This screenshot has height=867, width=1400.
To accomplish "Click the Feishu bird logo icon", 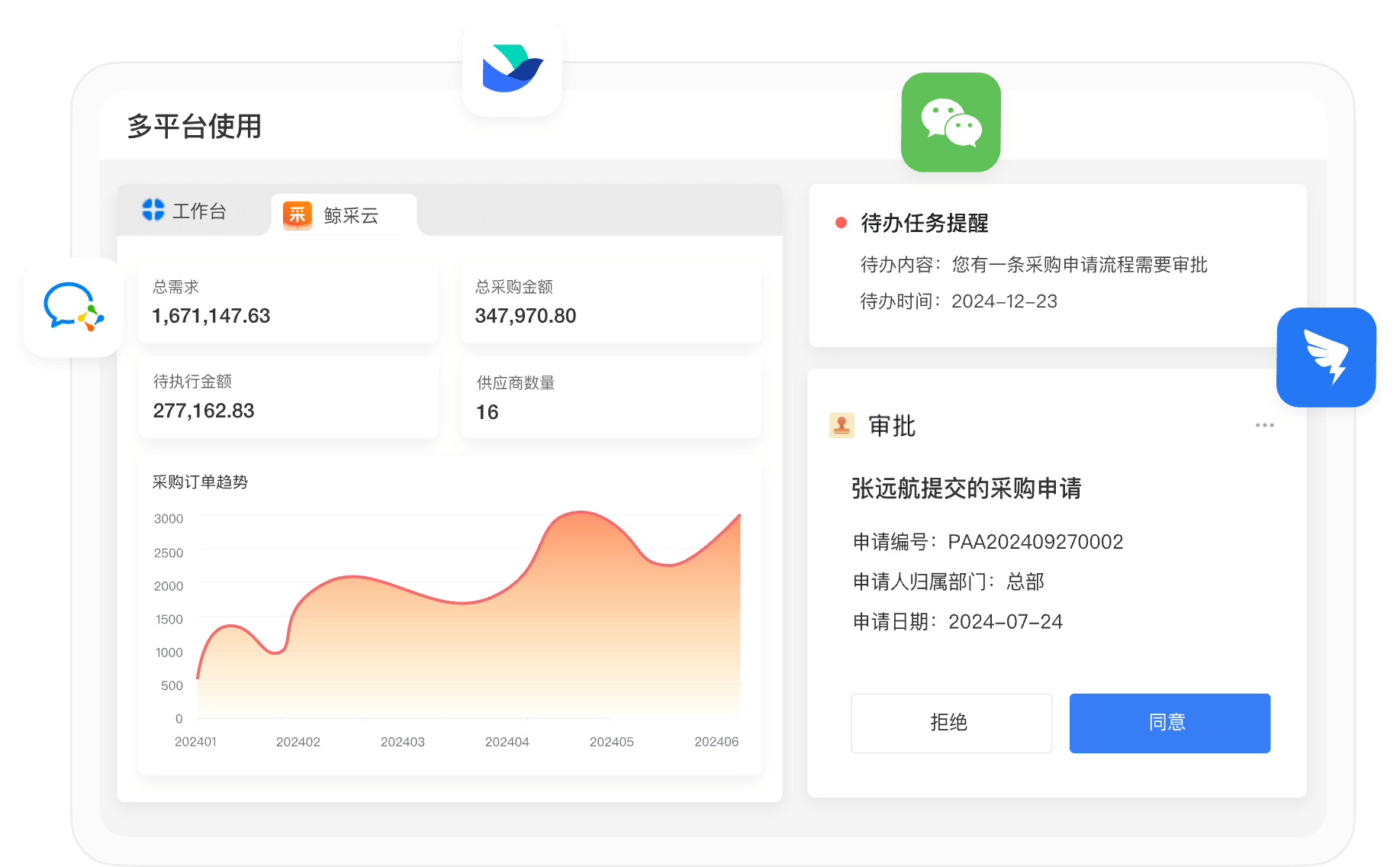I will click(512, 69).
